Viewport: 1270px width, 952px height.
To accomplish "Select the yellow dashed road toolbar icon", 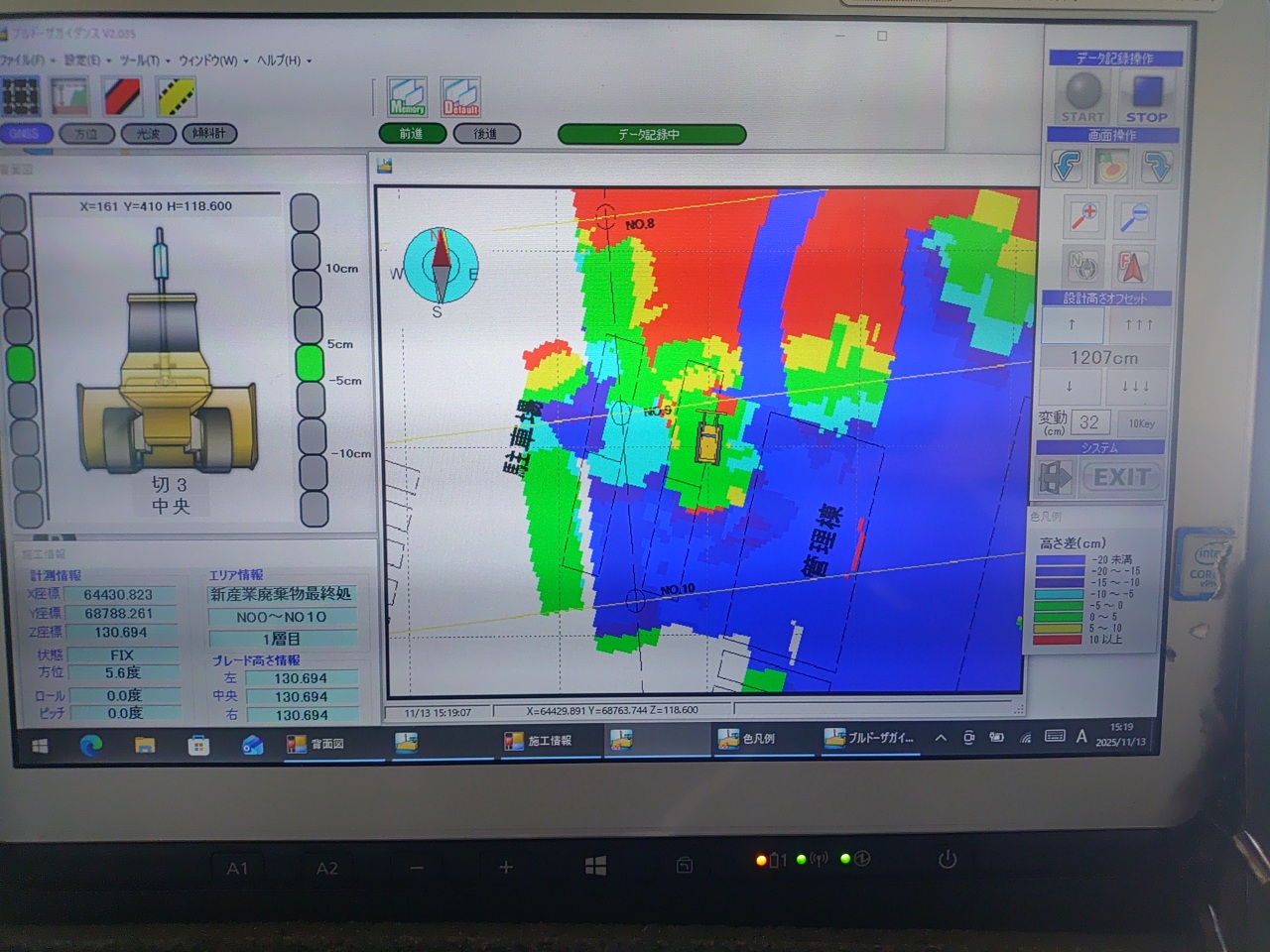I will (x=176, y=97).
